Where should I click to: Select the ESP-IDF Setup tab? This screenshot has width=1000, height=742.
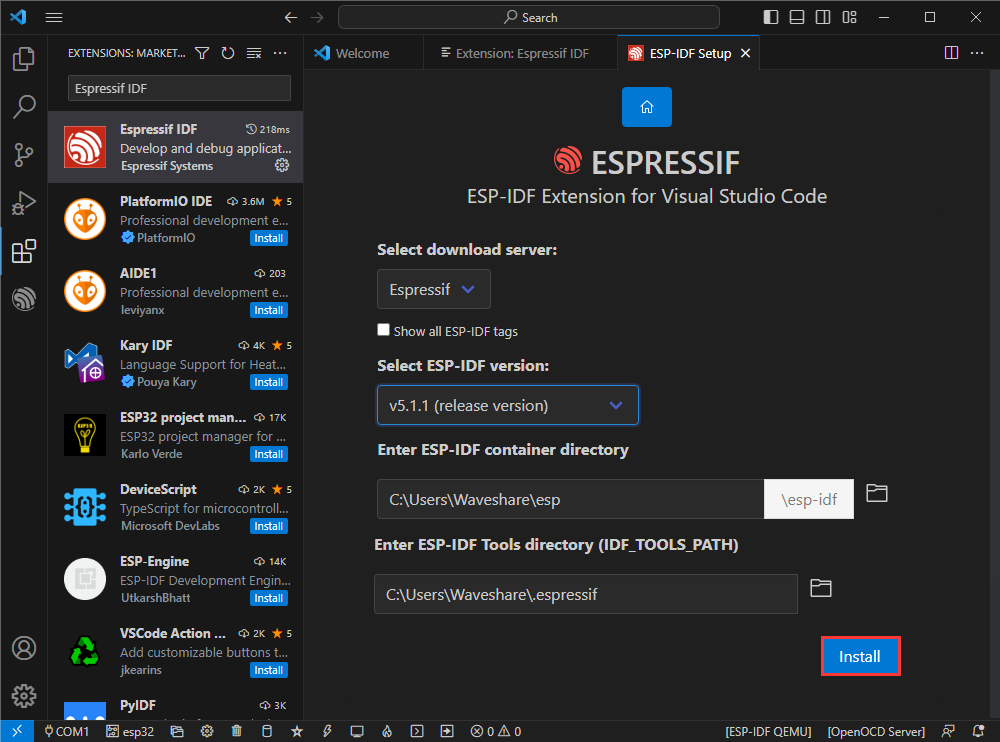(690, 53)
